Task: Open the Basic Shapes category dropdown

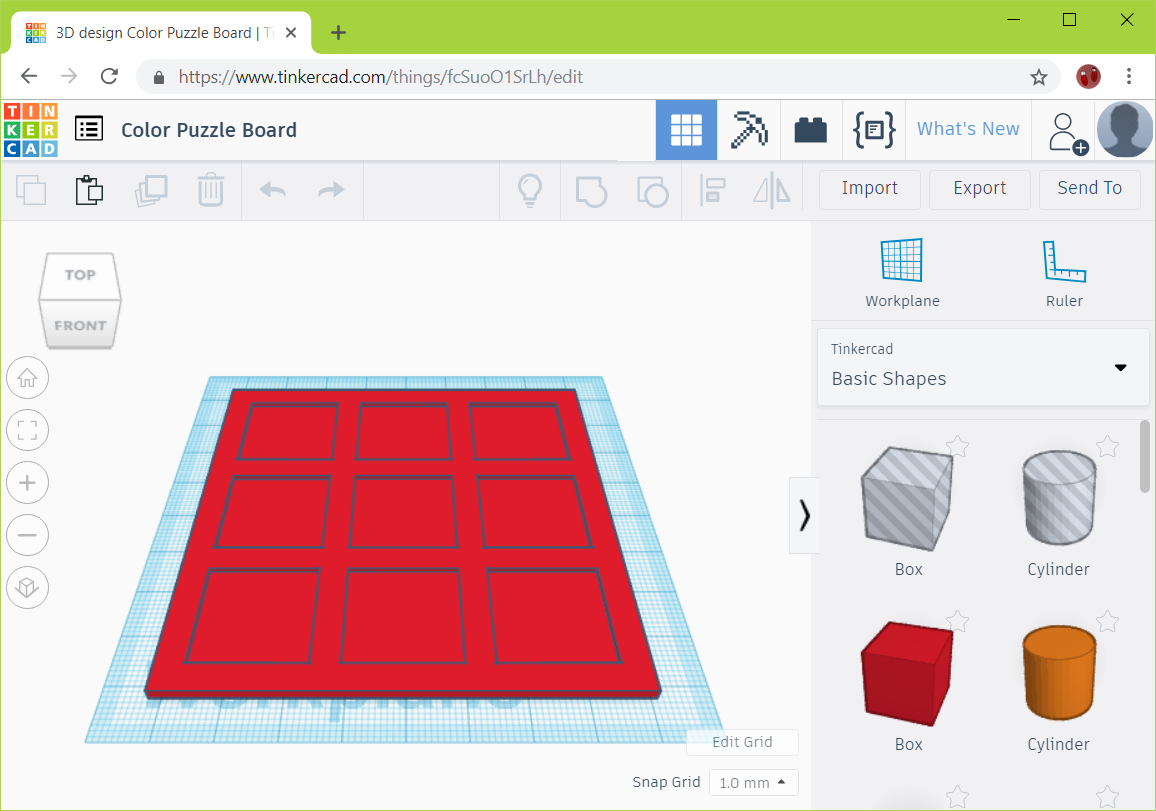Action: click(1119, 367)
